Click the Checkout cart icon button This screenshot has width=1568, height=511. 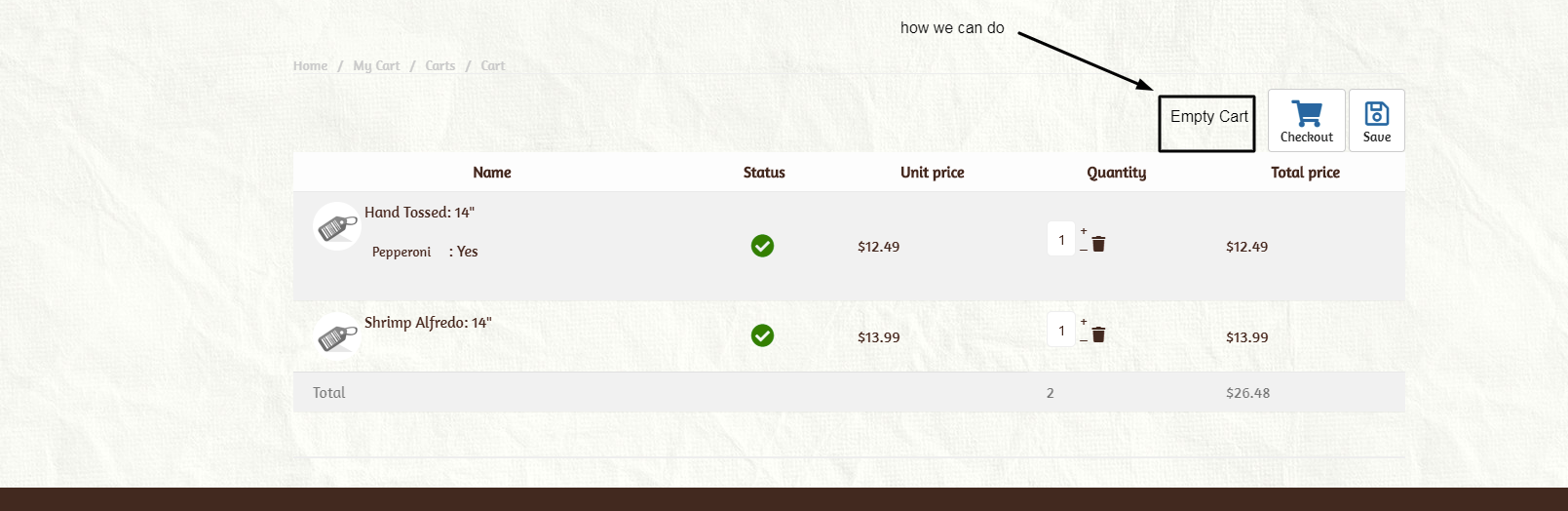click(x=1306, y=120)
